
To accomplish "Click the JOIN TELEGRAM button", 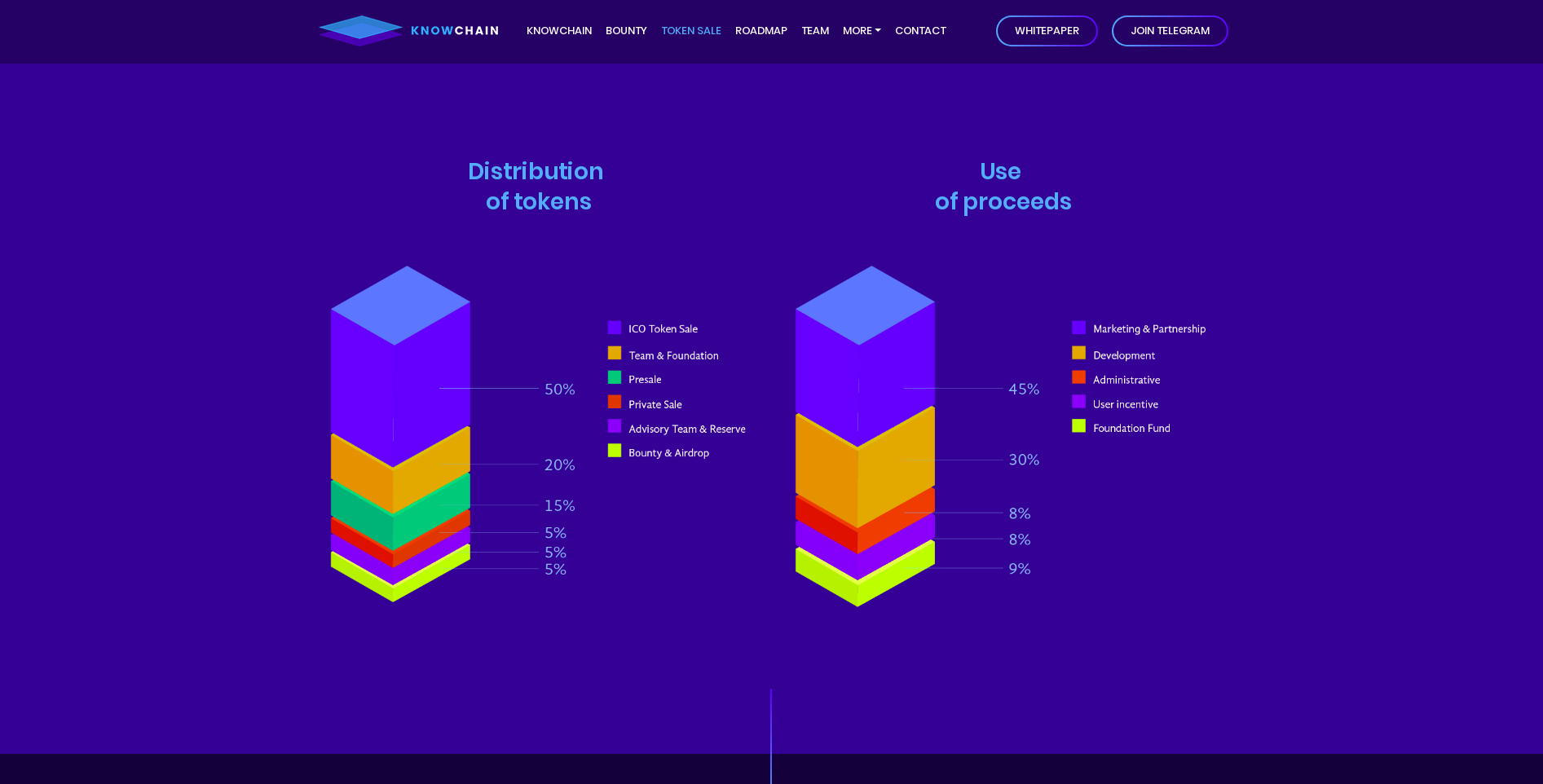I will (1170, 31).
